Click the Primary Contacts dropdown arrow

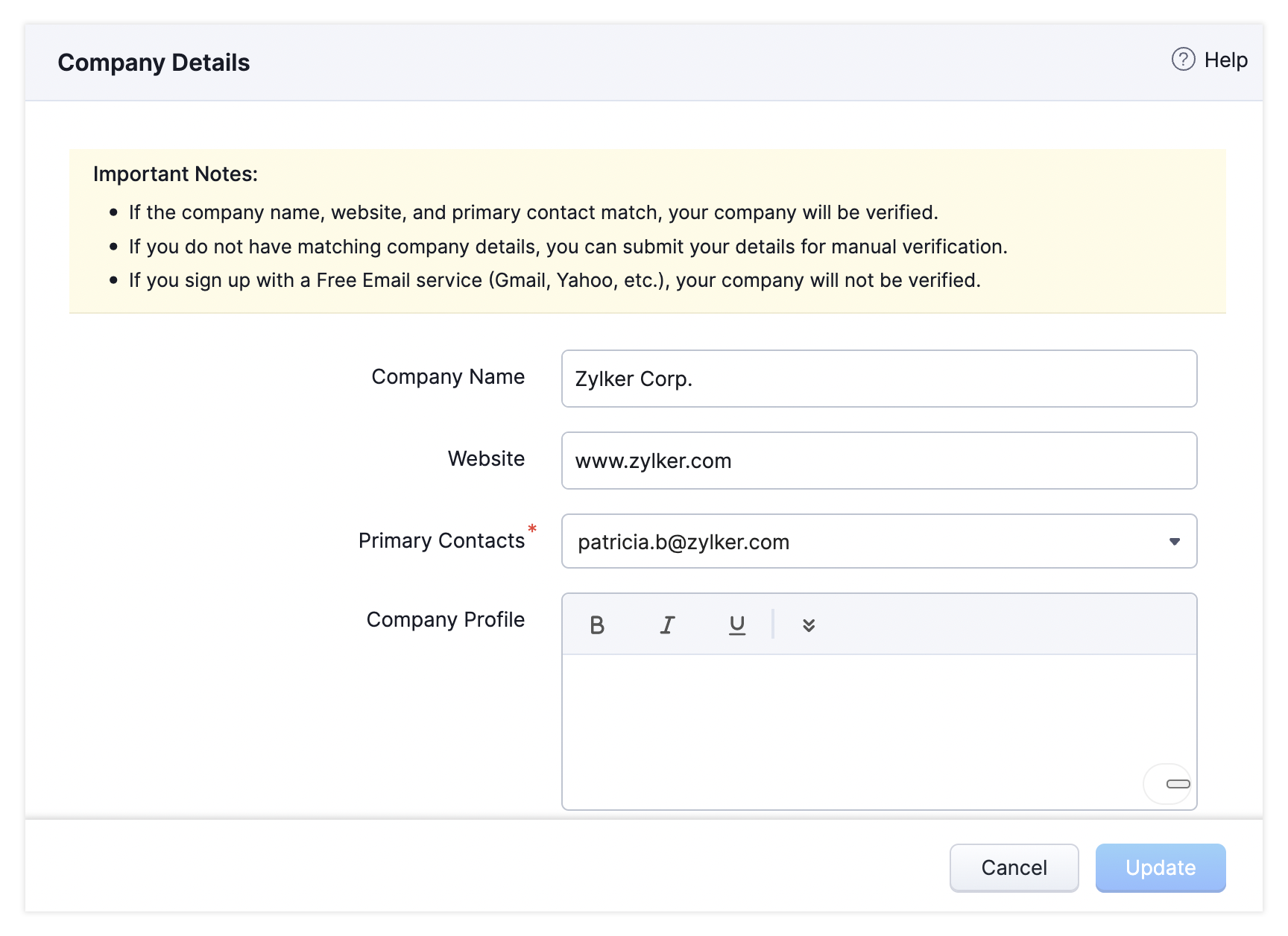pos(1174,542)
